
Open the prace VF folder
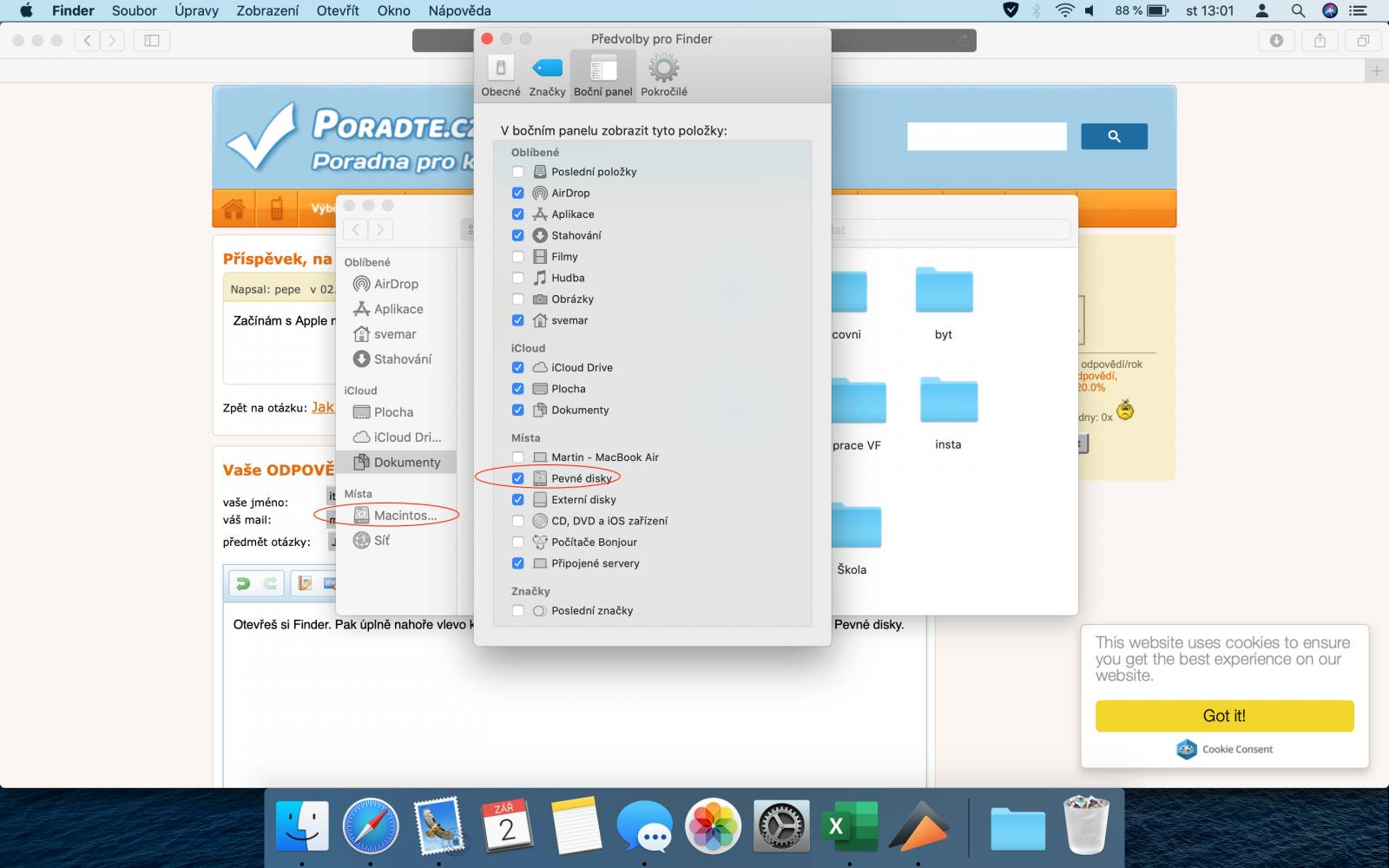[858, 415]
